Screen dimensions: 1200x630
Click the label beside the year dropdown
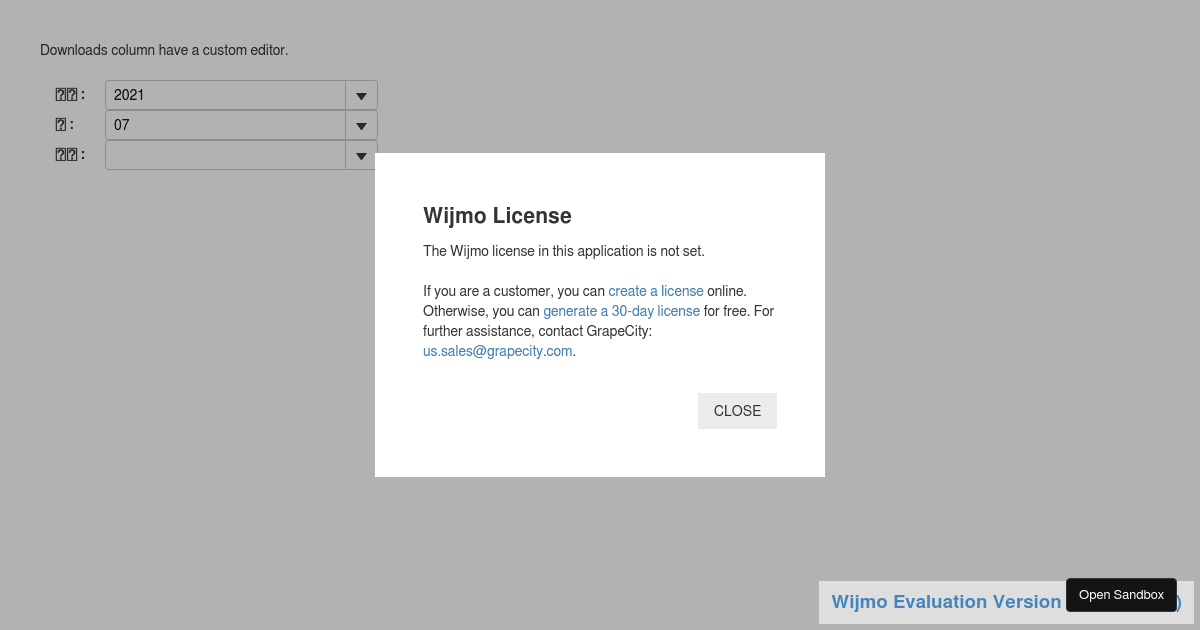point(69,94)
